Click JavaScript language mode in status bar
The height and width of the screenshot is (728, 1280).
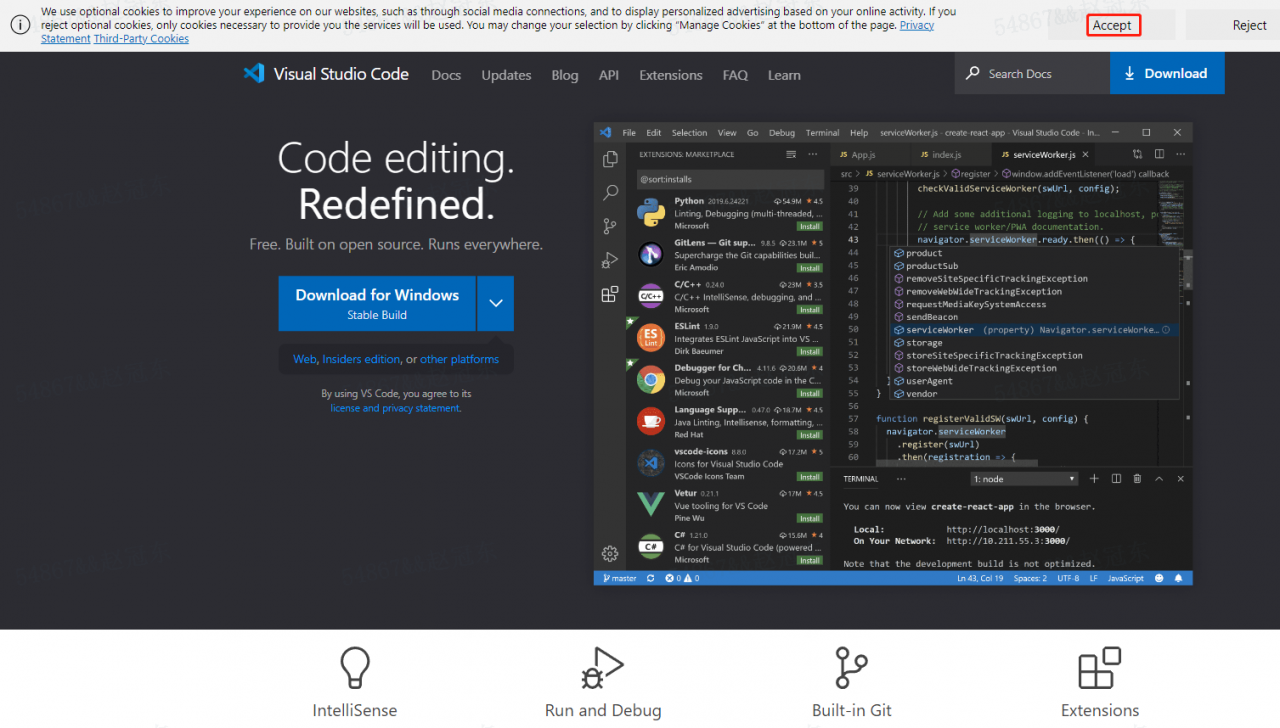coord(1126,578)
